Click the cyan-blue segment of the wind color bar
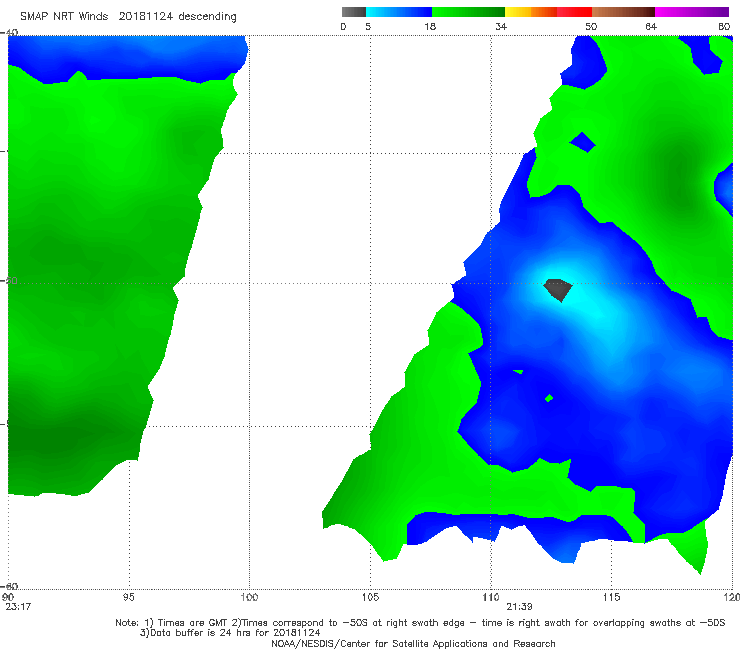The width and height of the screenshot is (740, 650). coord(399,12)
